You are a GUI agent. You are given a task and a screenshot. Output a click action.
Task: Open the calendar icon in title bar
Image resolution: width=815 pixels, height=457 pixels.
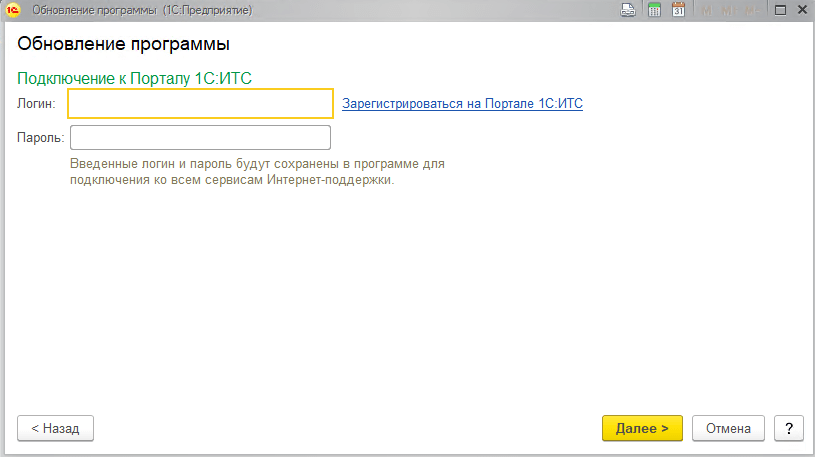[x=678, y=10]
